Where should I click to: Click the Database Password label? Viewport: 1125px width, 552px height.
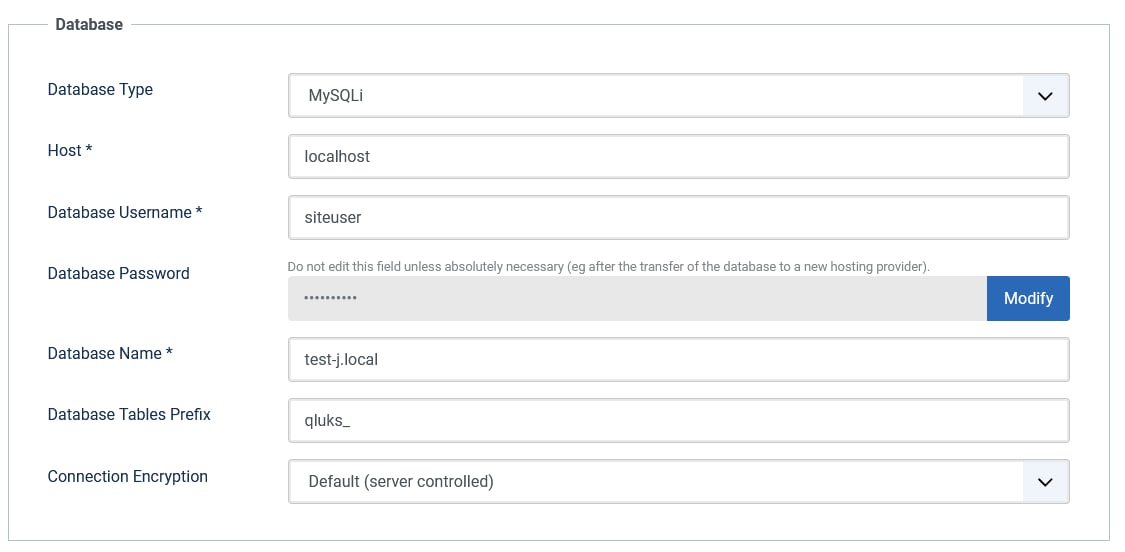point(118,273)
